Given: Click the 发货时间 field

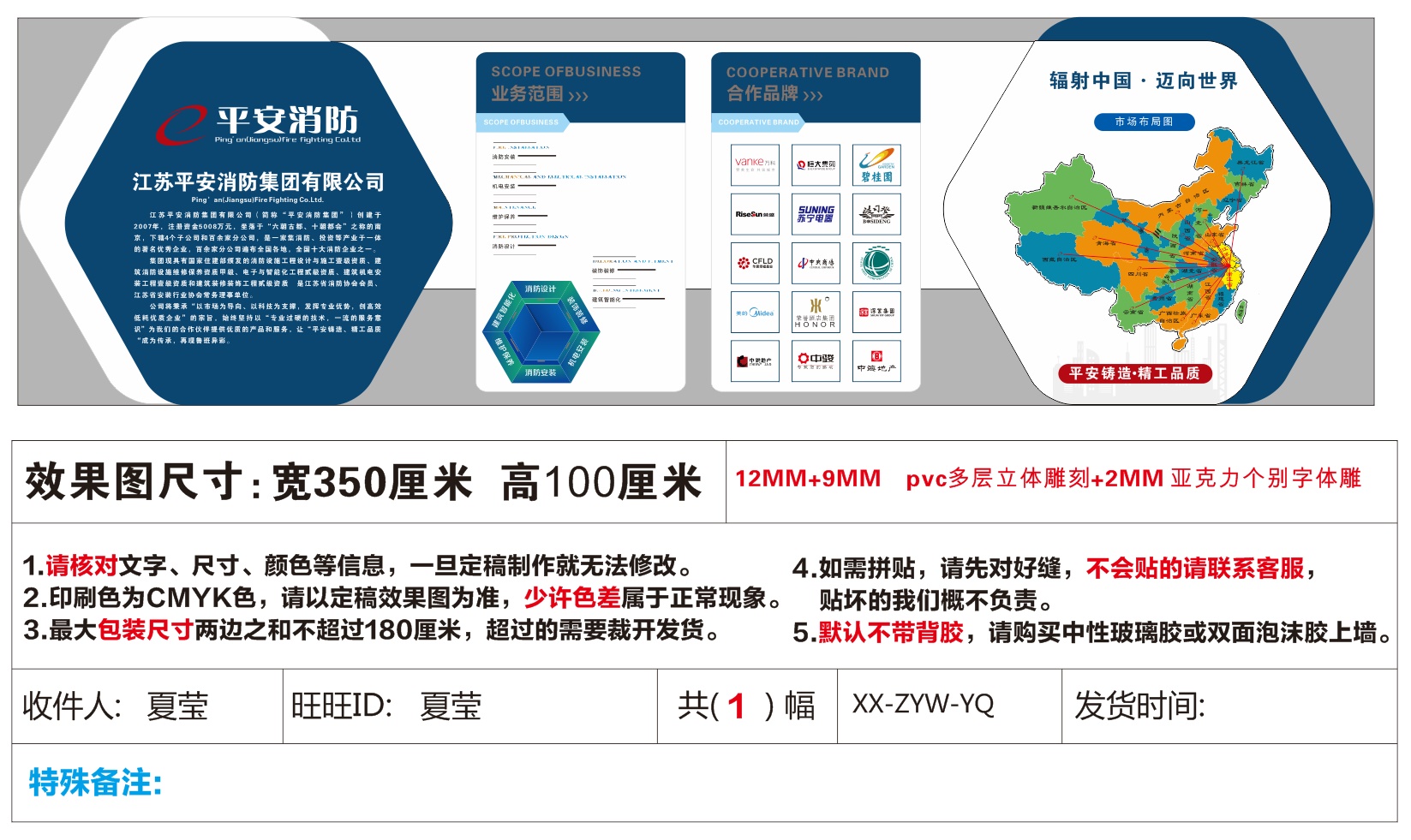Looking at the screenshot, I should [1229, 706].
